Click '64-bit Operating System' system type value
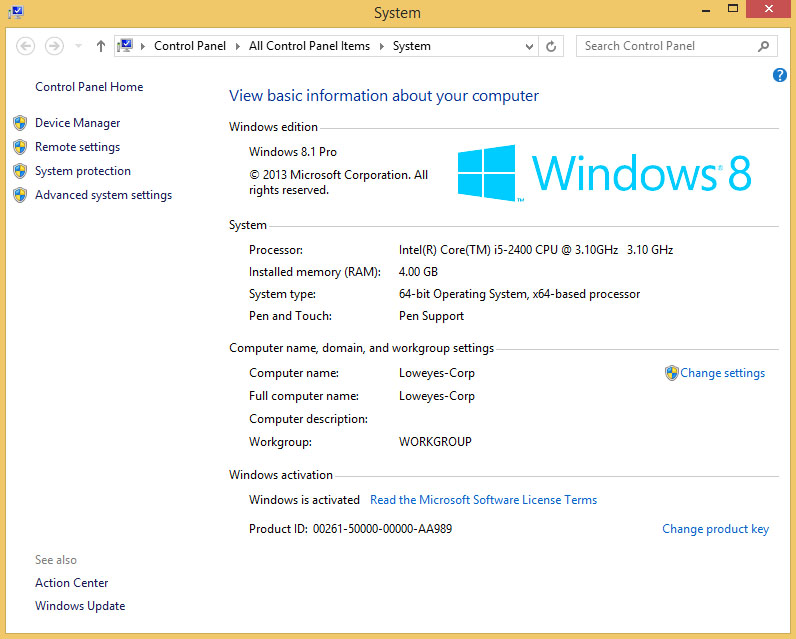 pos(519,294)
